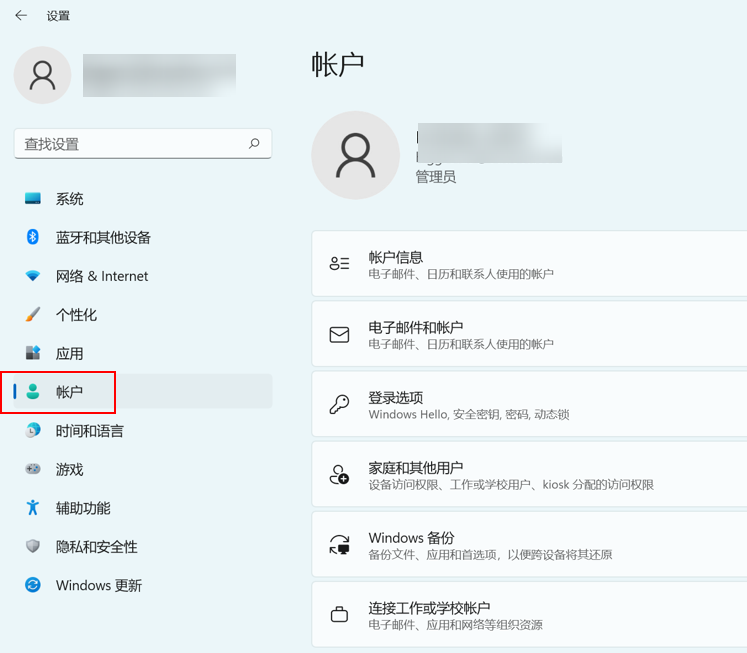
Task: Open 登录选项 settings card
Action: [530, 404]
